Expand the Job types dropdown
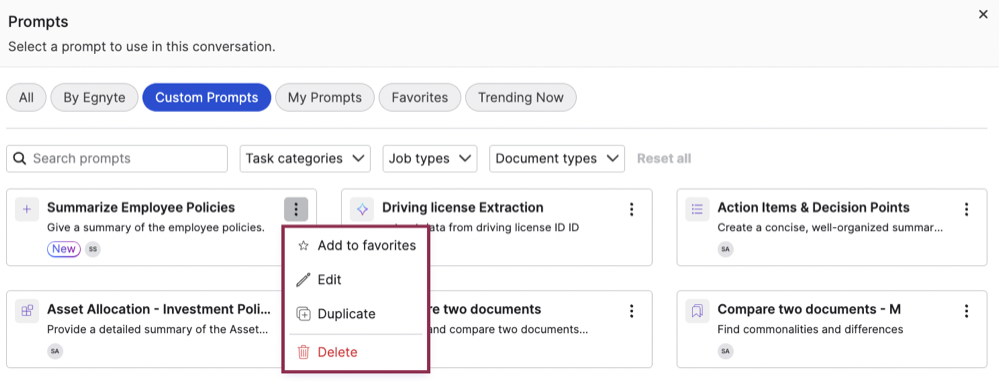The image size is (999, 381). [x=429, y=159]
